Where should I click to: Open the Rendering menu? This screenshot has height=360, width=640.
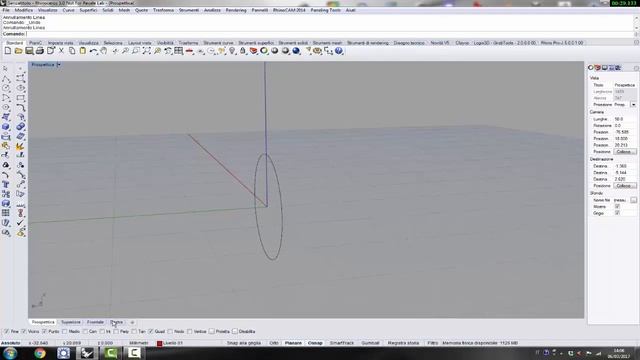point(236,10)
